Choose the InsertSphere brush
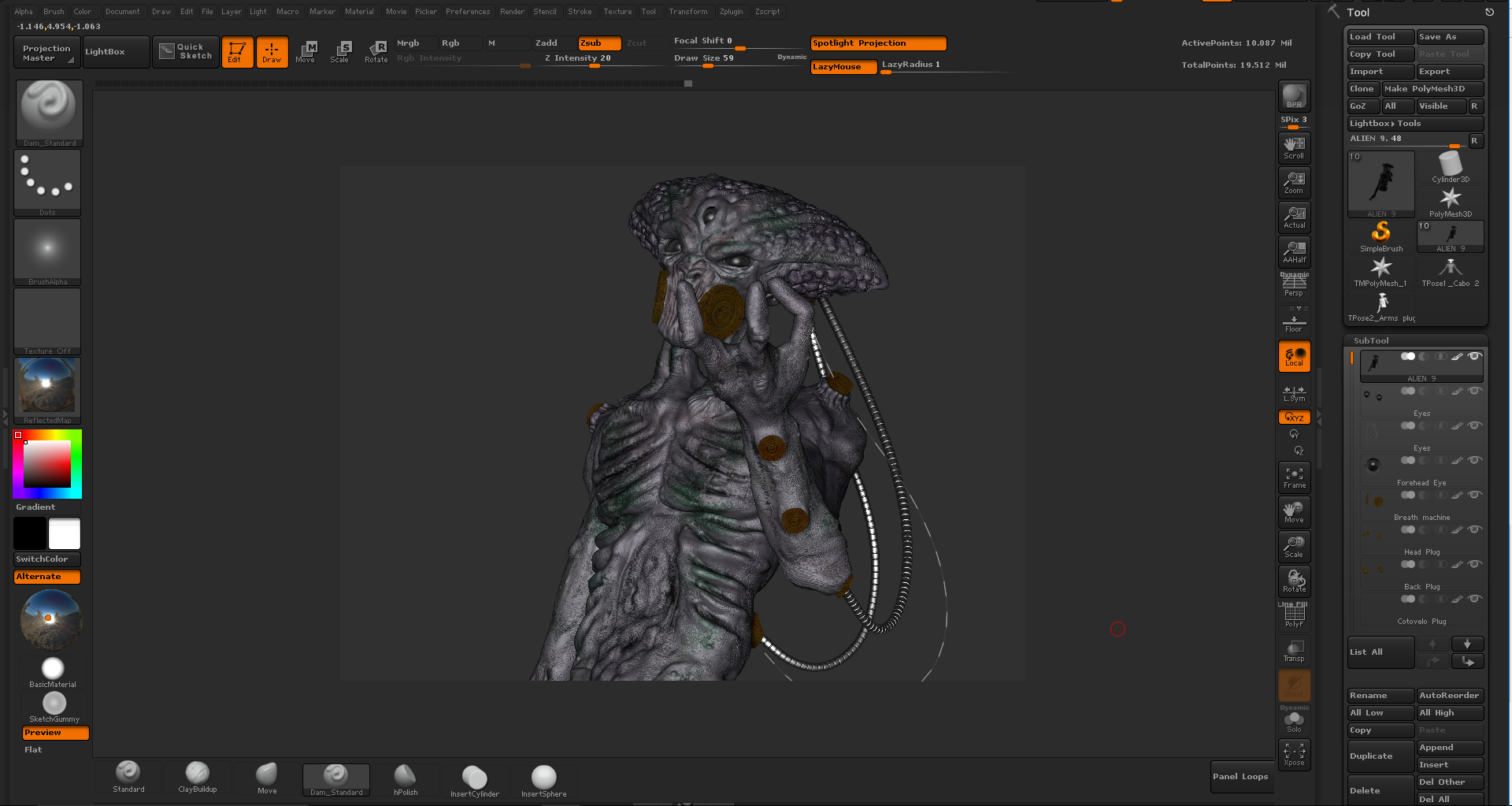This screenshot has width=1512, height=806. click(544, 782)
